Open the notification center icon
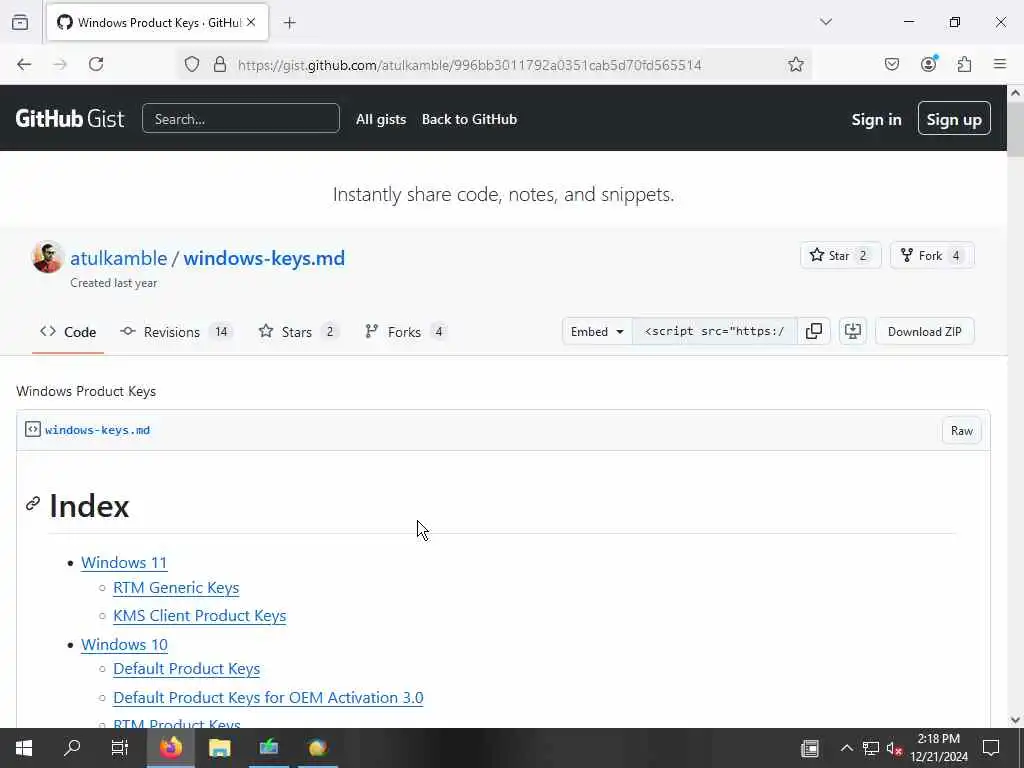This screenshot has width=1024, height=768. tap(991, 748)
